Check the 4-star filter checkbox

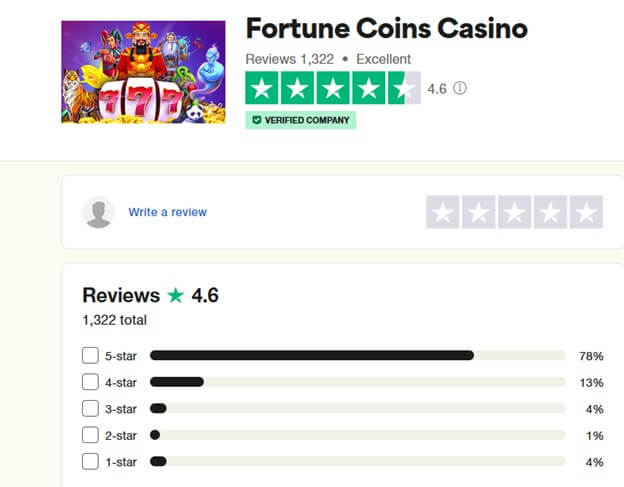coord(90,382)
